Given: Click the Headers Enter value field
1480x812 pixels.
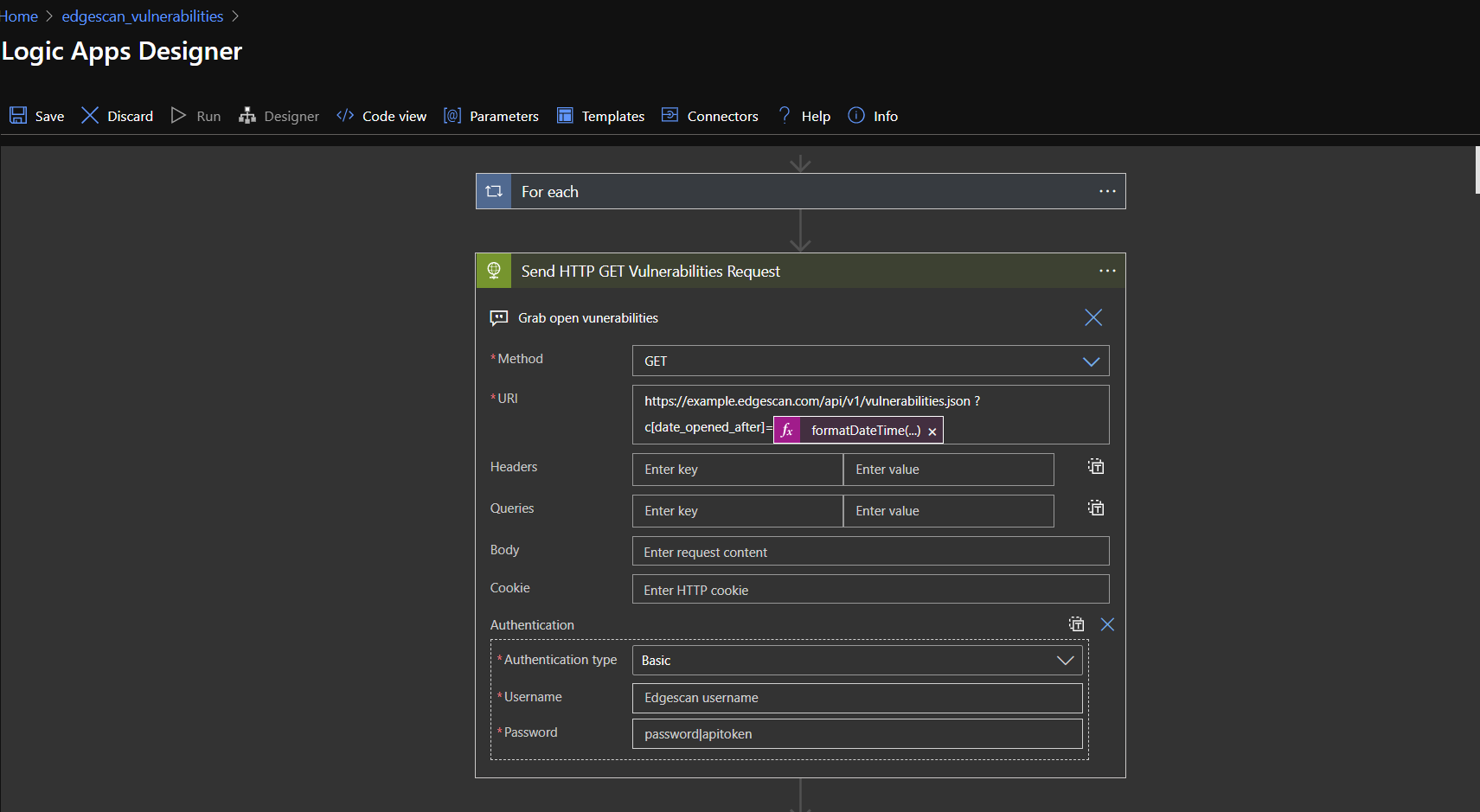Looking at the screenshot, I should point(949,469).
